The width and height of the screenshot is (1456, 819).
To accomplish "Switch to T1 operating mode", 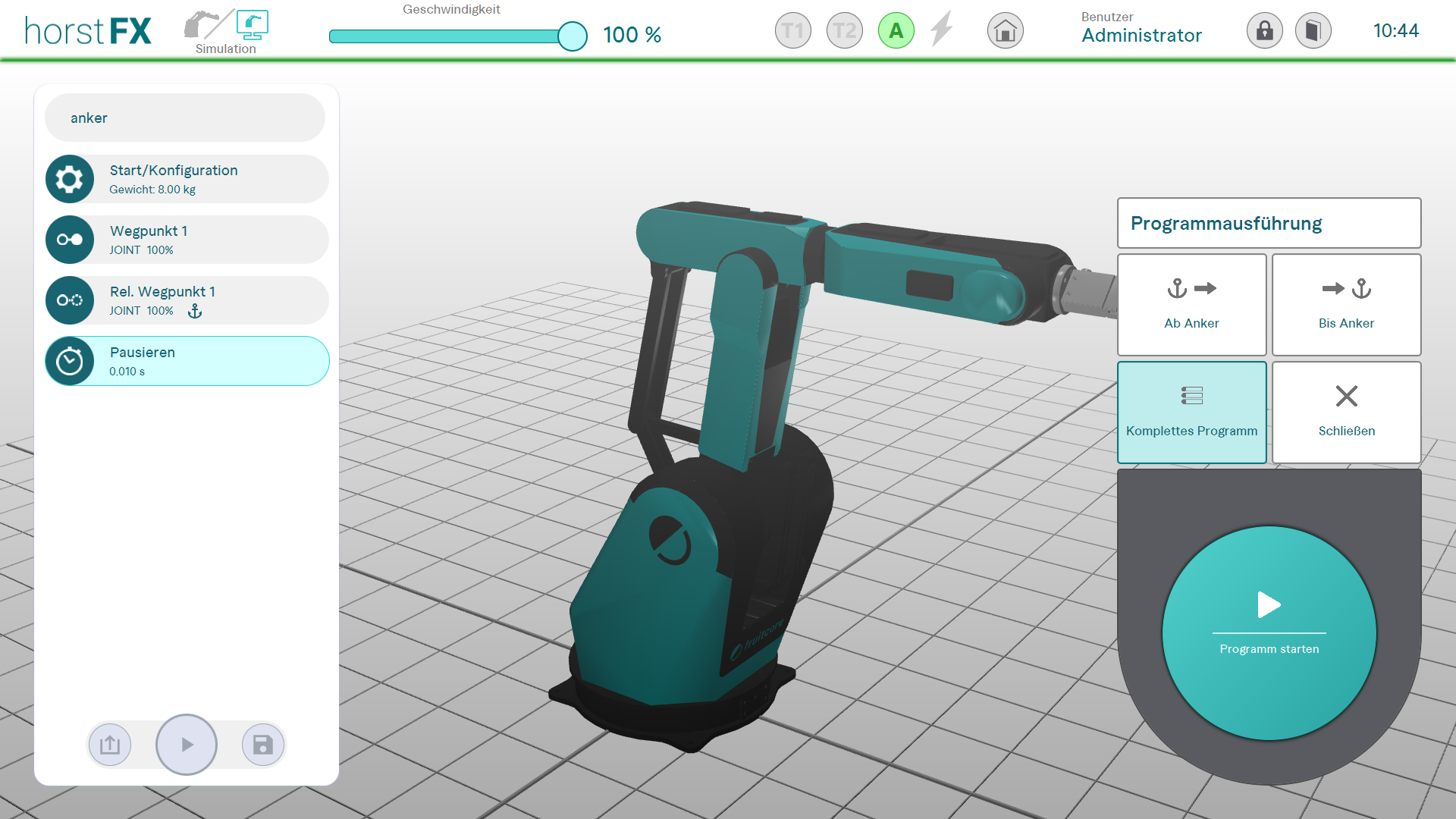I will (x=792, y=31).
